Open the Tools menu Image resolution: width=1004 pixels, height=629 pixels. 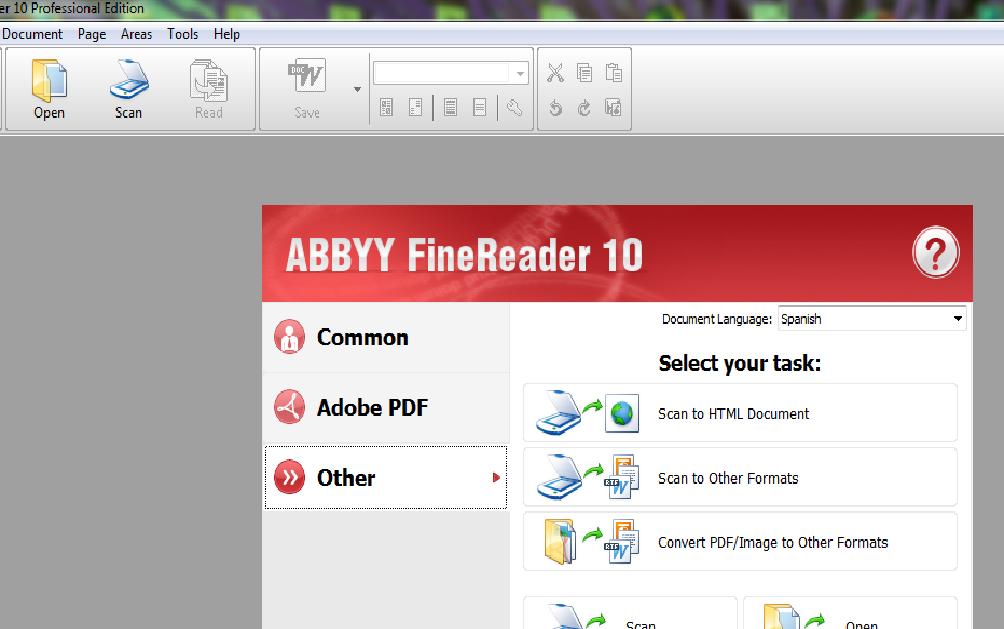(182, 34)
